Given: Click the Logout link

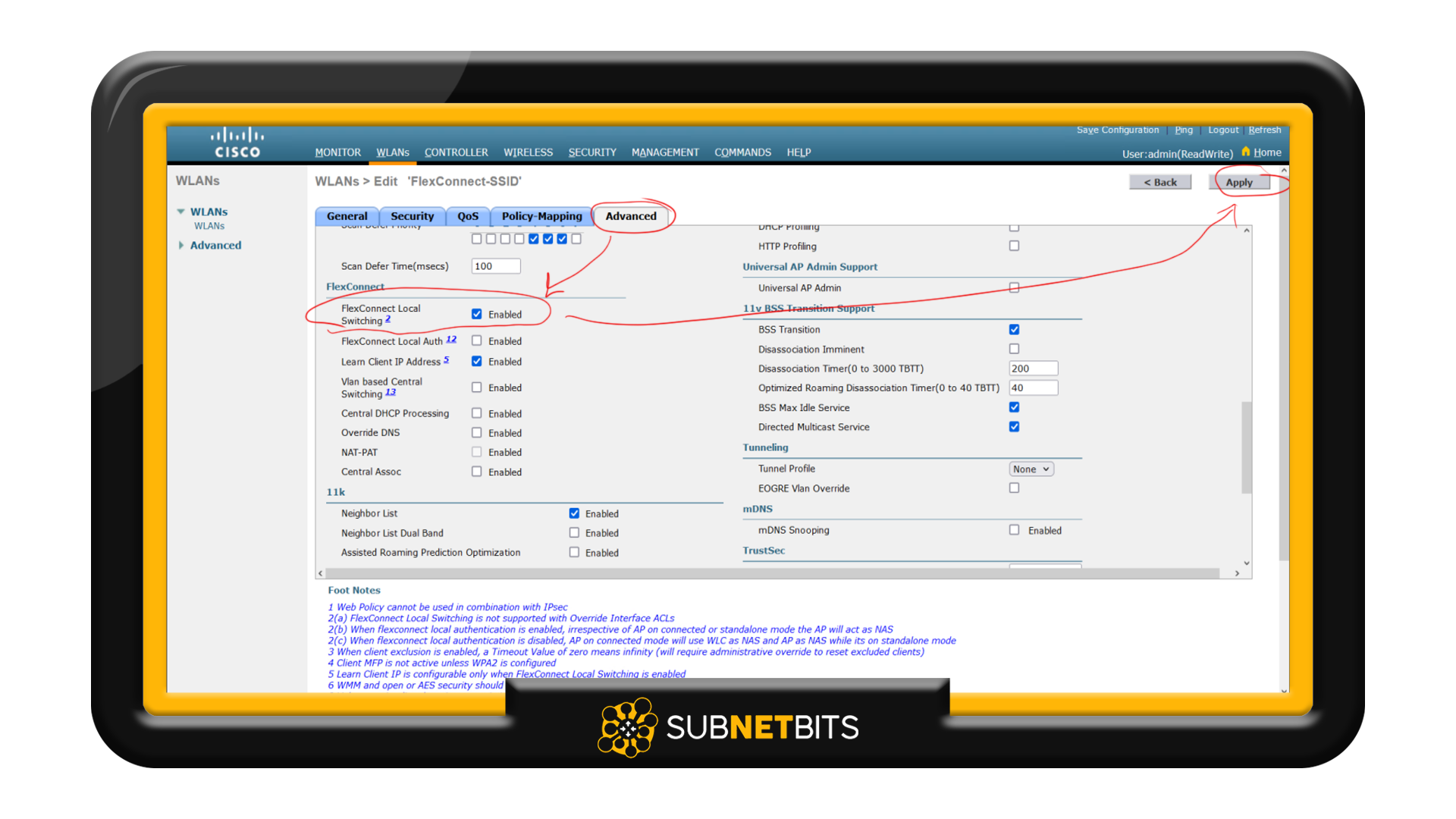Looking at the screenshot, I should point(1223,130).
